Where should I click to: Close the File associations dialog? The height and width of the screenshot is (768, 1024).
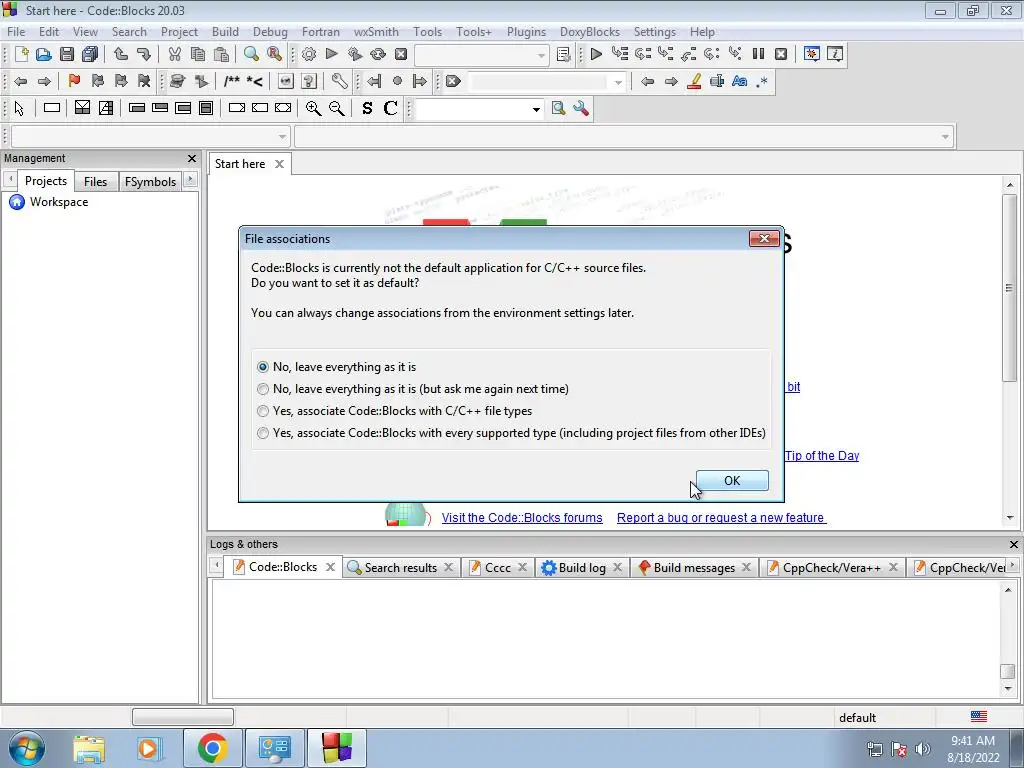coord(764,239)
